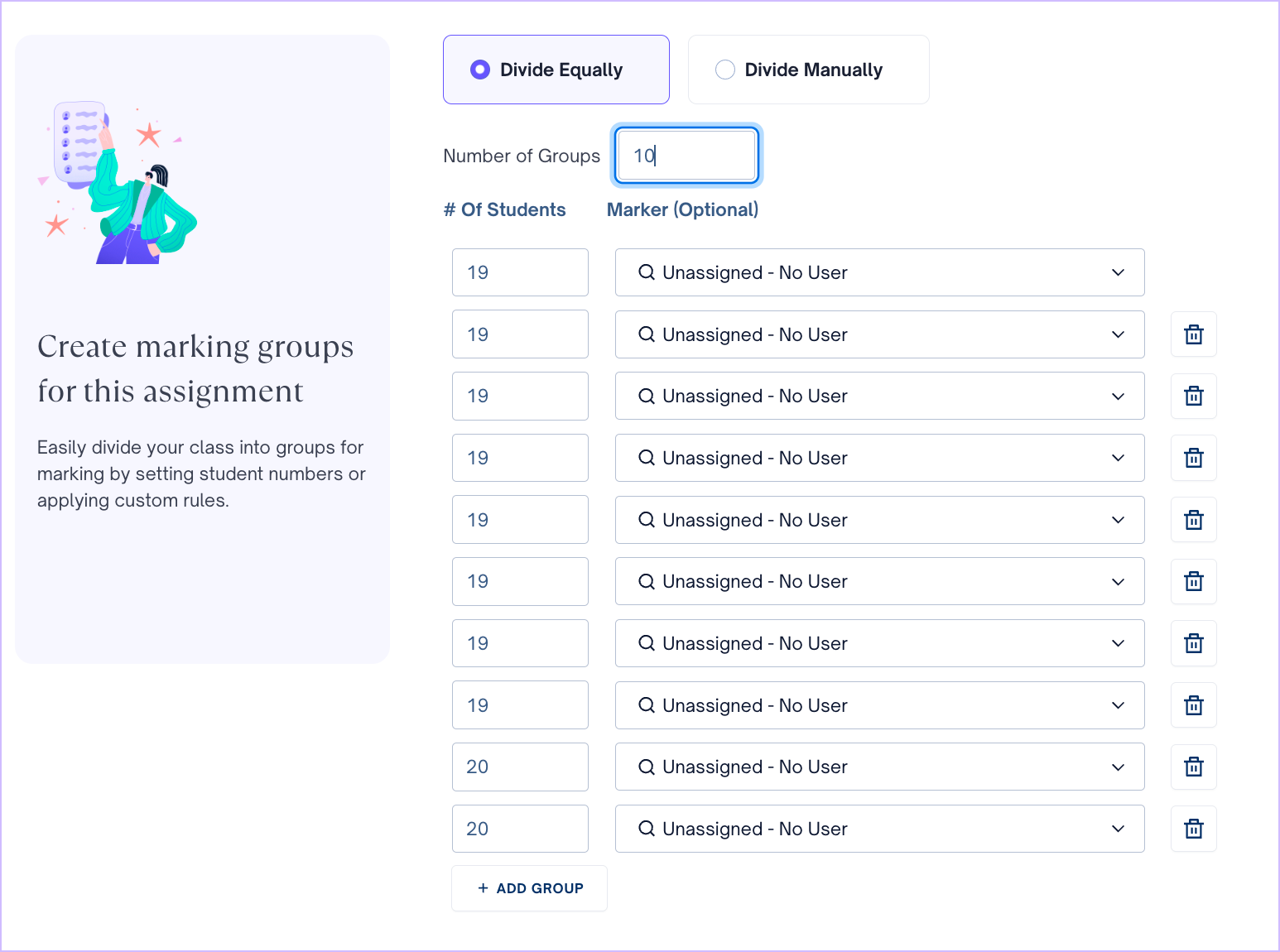Click trash icon on sixth group row
Screen dimensions: 1280x952
(x=1193, y=581)
